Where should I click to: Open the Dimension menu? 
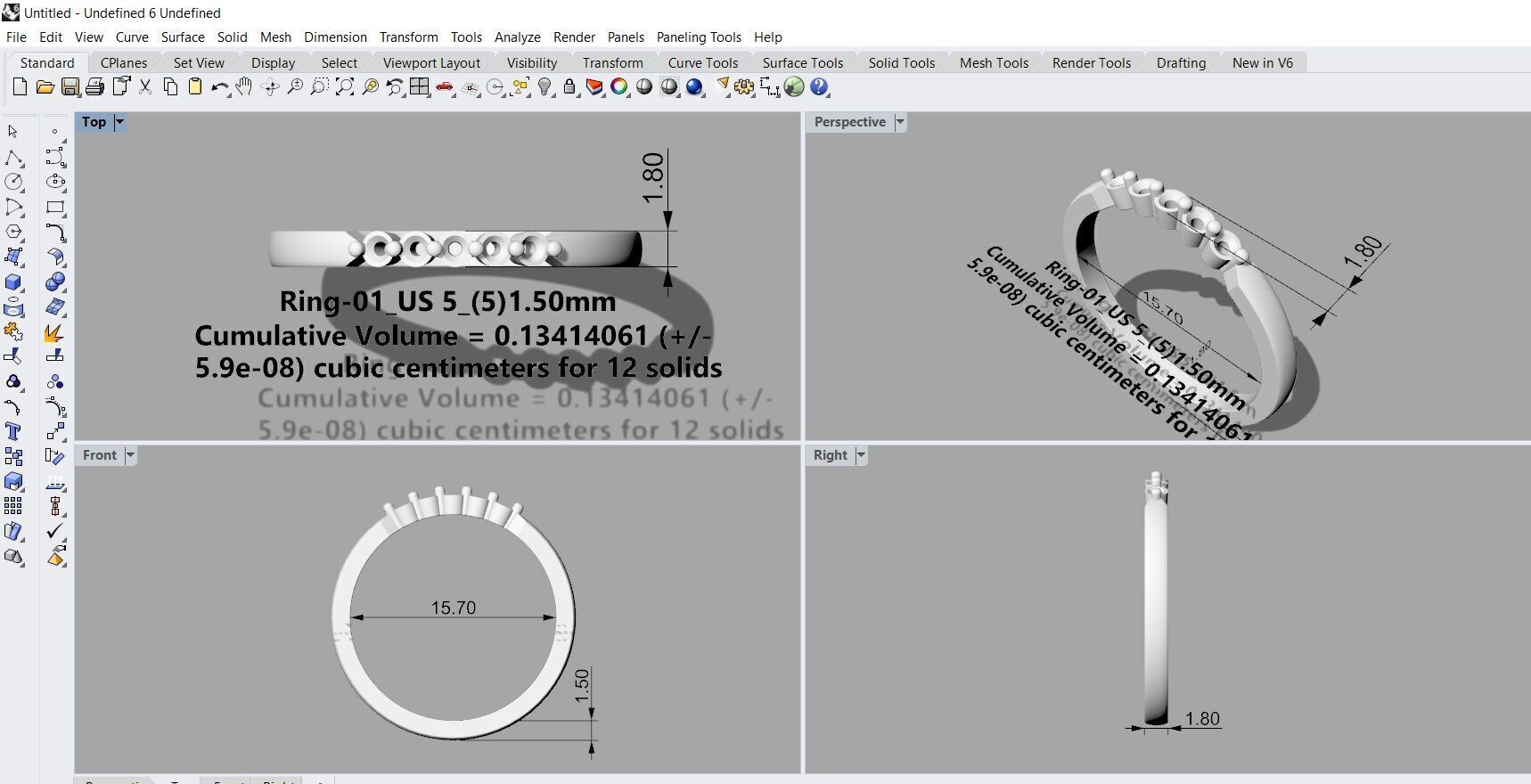click(x=335, y=37)
